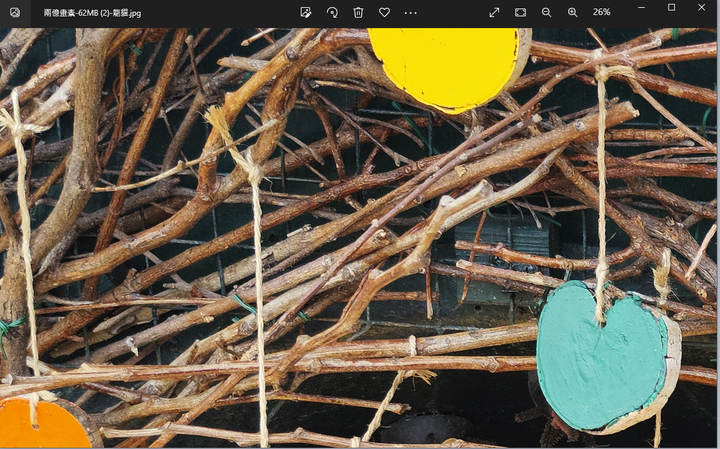Click the fit-to-window icon
This screenshot has width=720, height=449.
[x=520, y=12]
